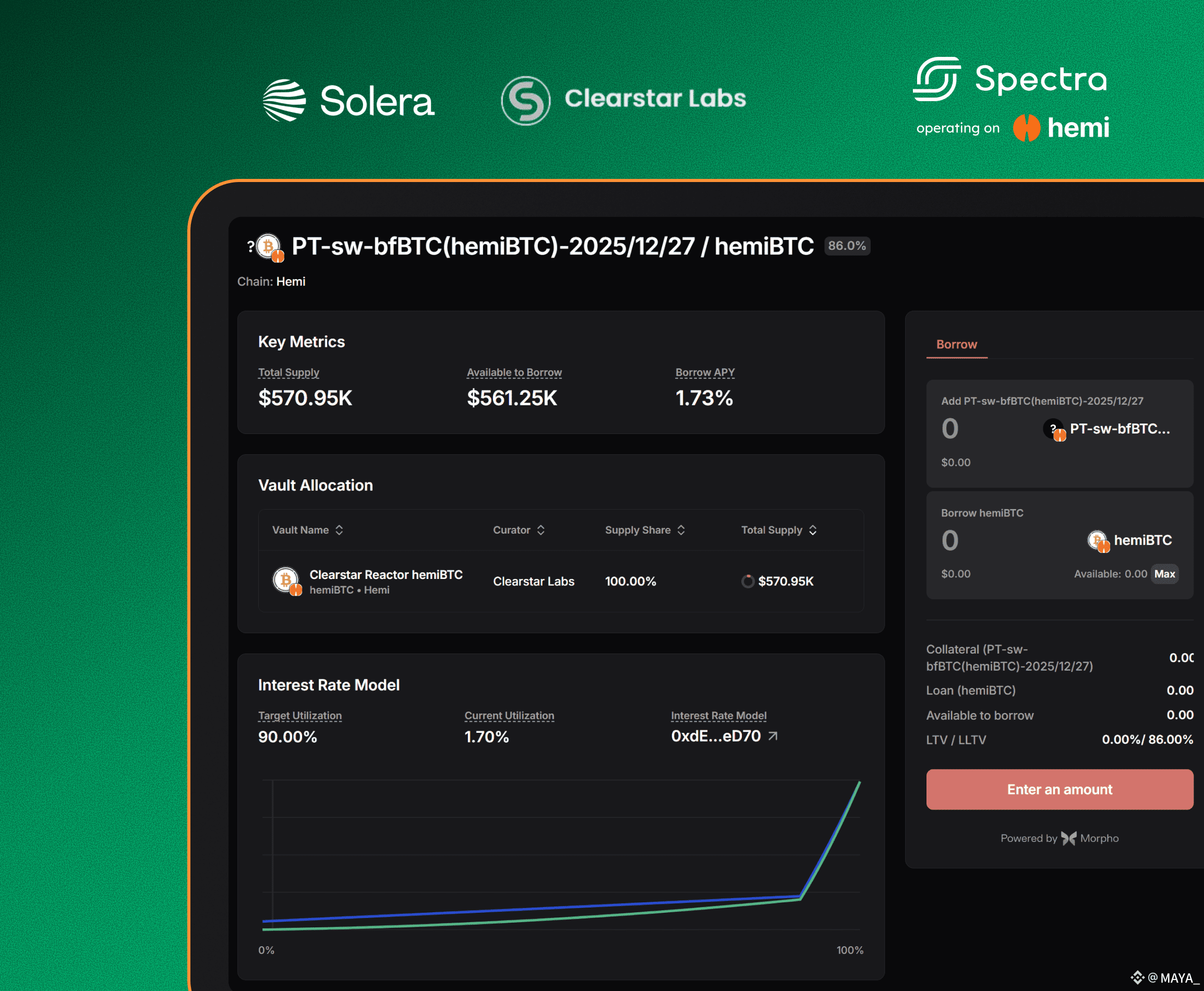
Task: Click the Borrow hemiBTC amount input
Action: click(x=950, y=540)
